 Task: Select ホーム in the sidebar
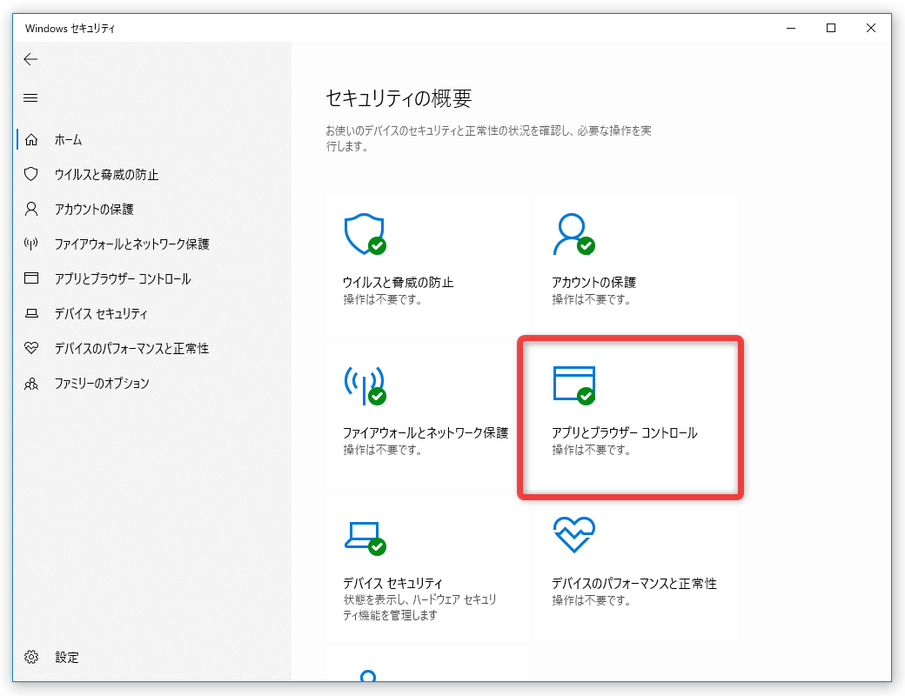pos(68,140)
